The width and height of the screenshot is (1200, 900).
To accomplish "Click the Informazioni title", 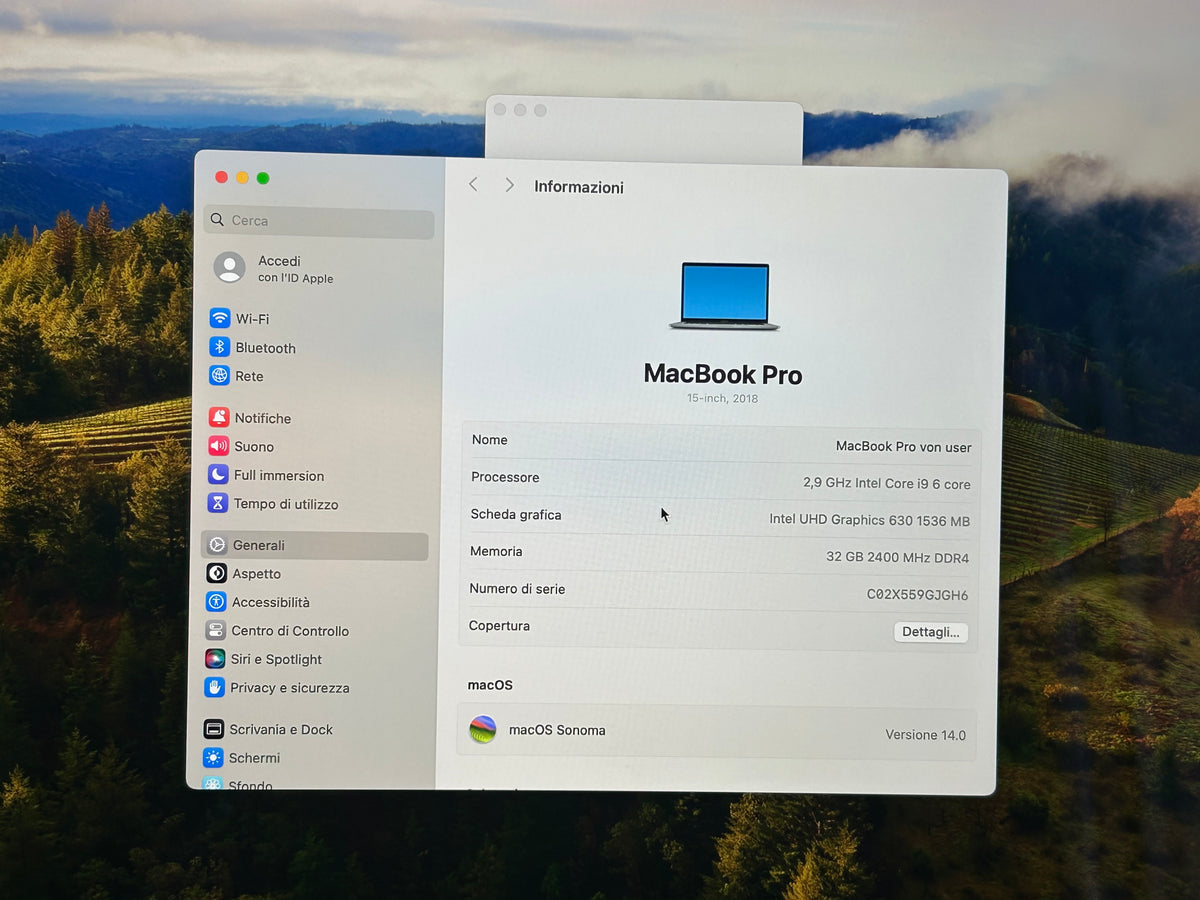I will [x=579, y=187].
